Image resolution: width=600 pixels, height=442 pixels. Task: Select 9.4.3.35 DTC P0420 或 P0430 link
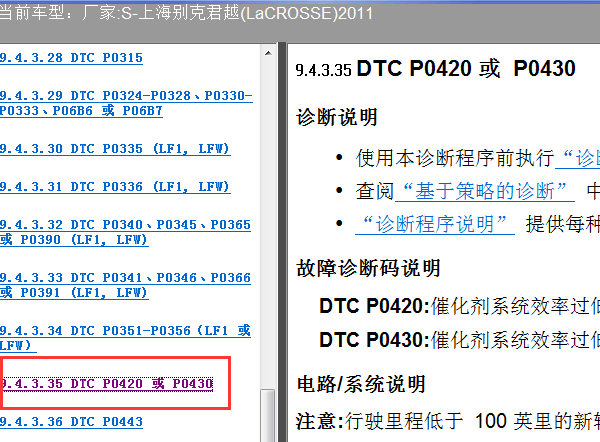[107, 384]
